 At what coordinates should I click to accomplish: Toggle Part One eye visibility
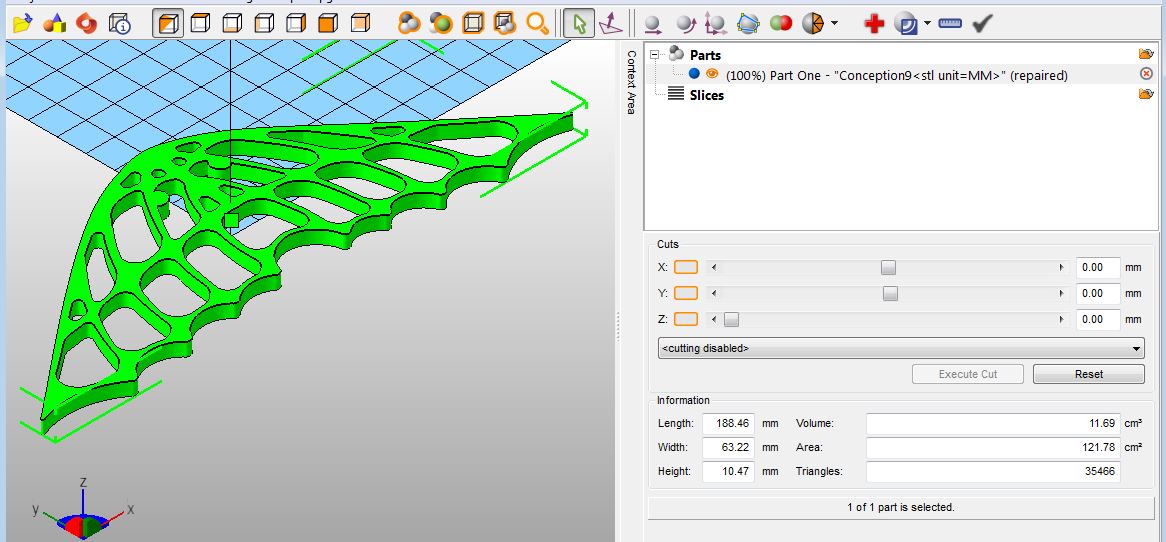tap(712, 74)
